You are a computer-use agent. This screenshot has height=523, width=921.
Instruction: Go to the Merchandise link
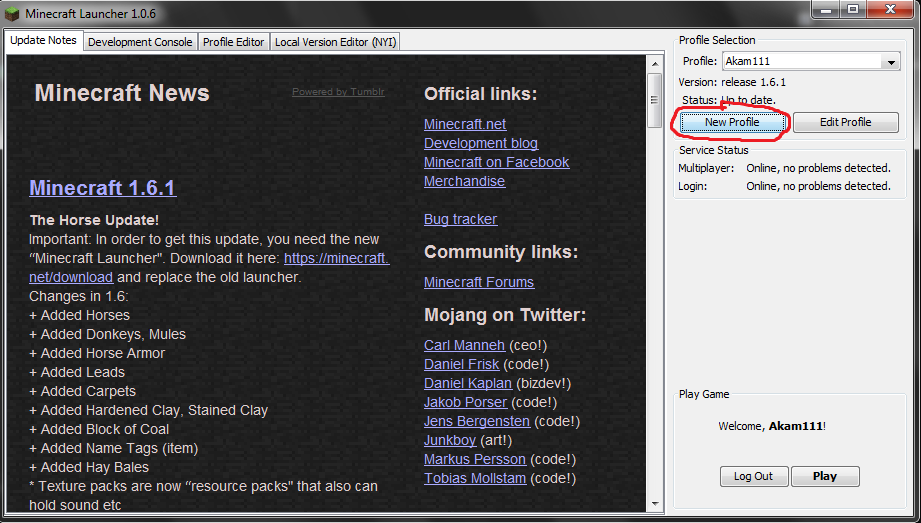464,181
